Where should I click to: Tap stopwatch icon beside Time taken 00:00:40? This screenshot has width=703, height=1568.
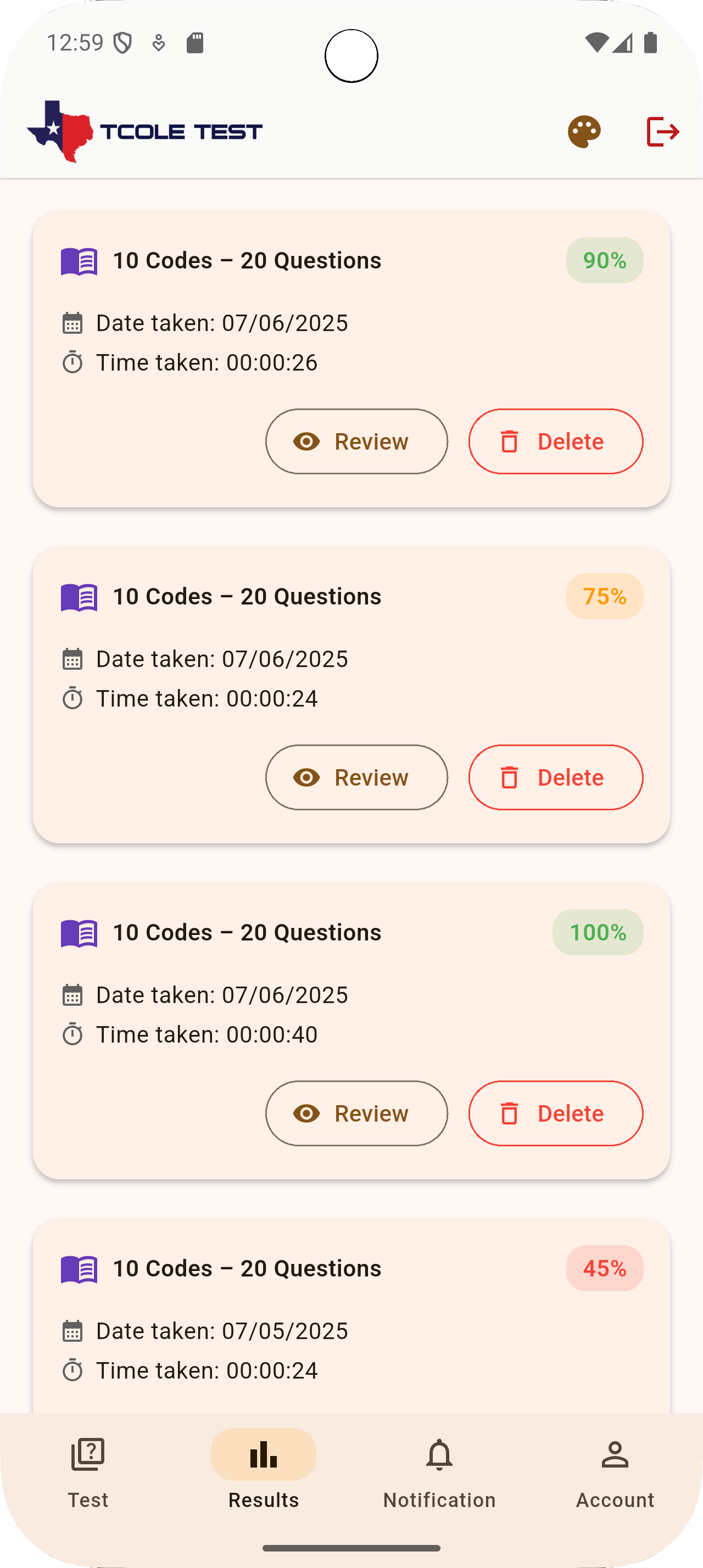click(72, 1034)
